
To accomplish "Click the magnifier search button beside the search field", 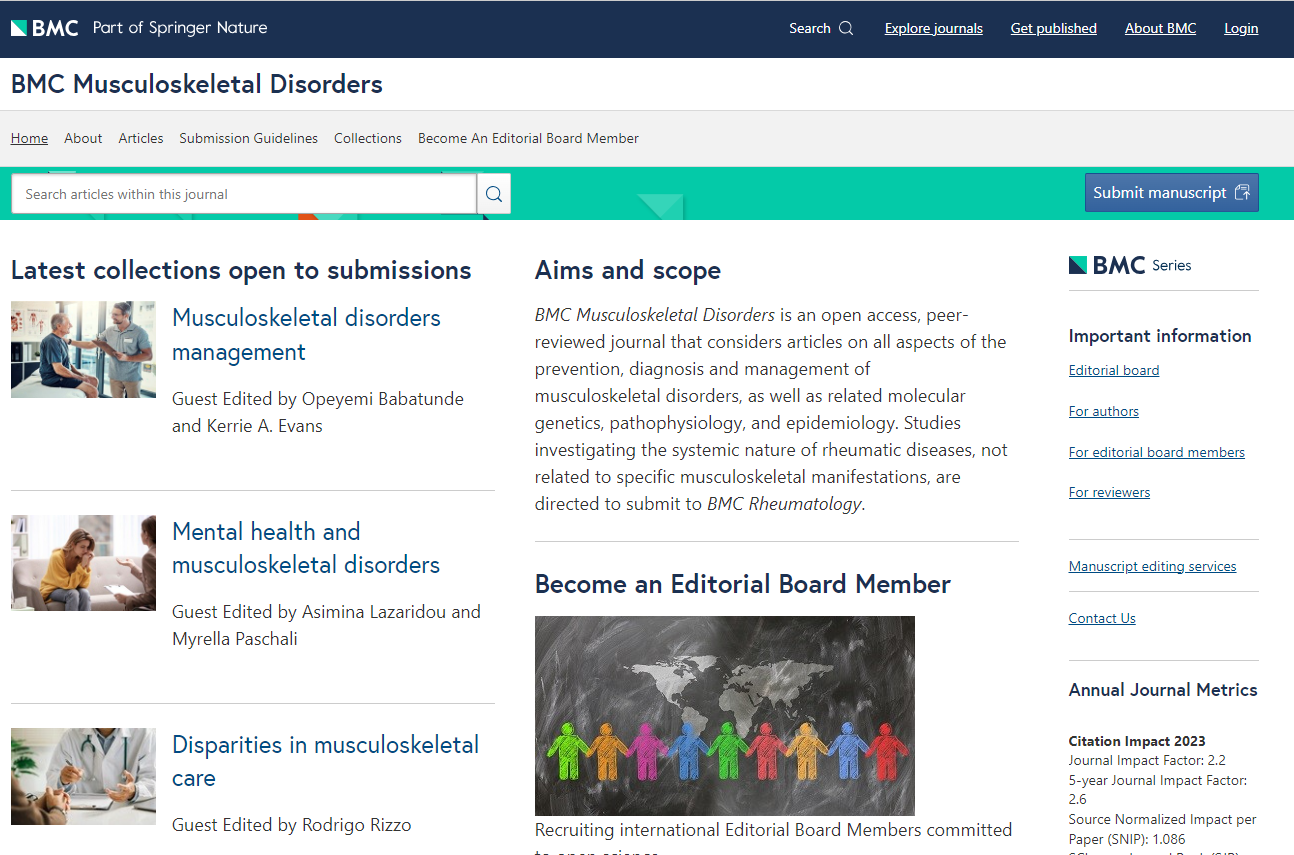I will point(494,194).
